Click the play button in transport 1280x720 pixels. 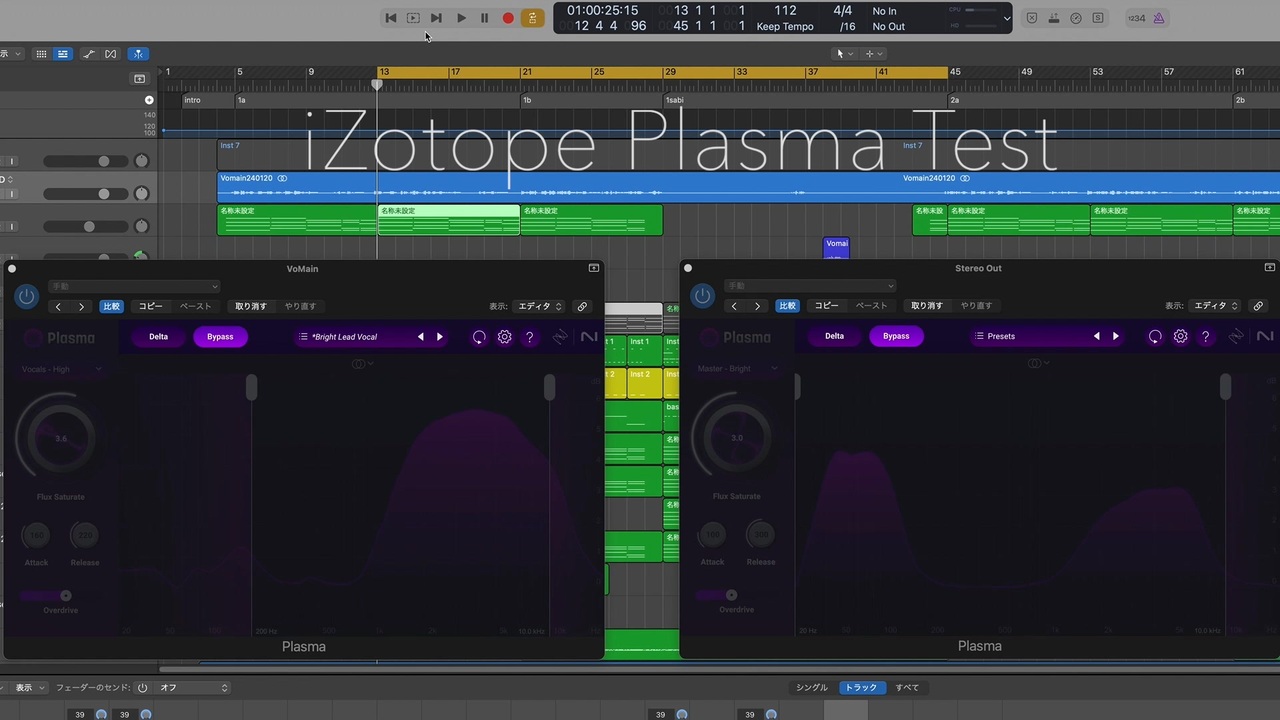pyautogui.click(x=461, y=18)
